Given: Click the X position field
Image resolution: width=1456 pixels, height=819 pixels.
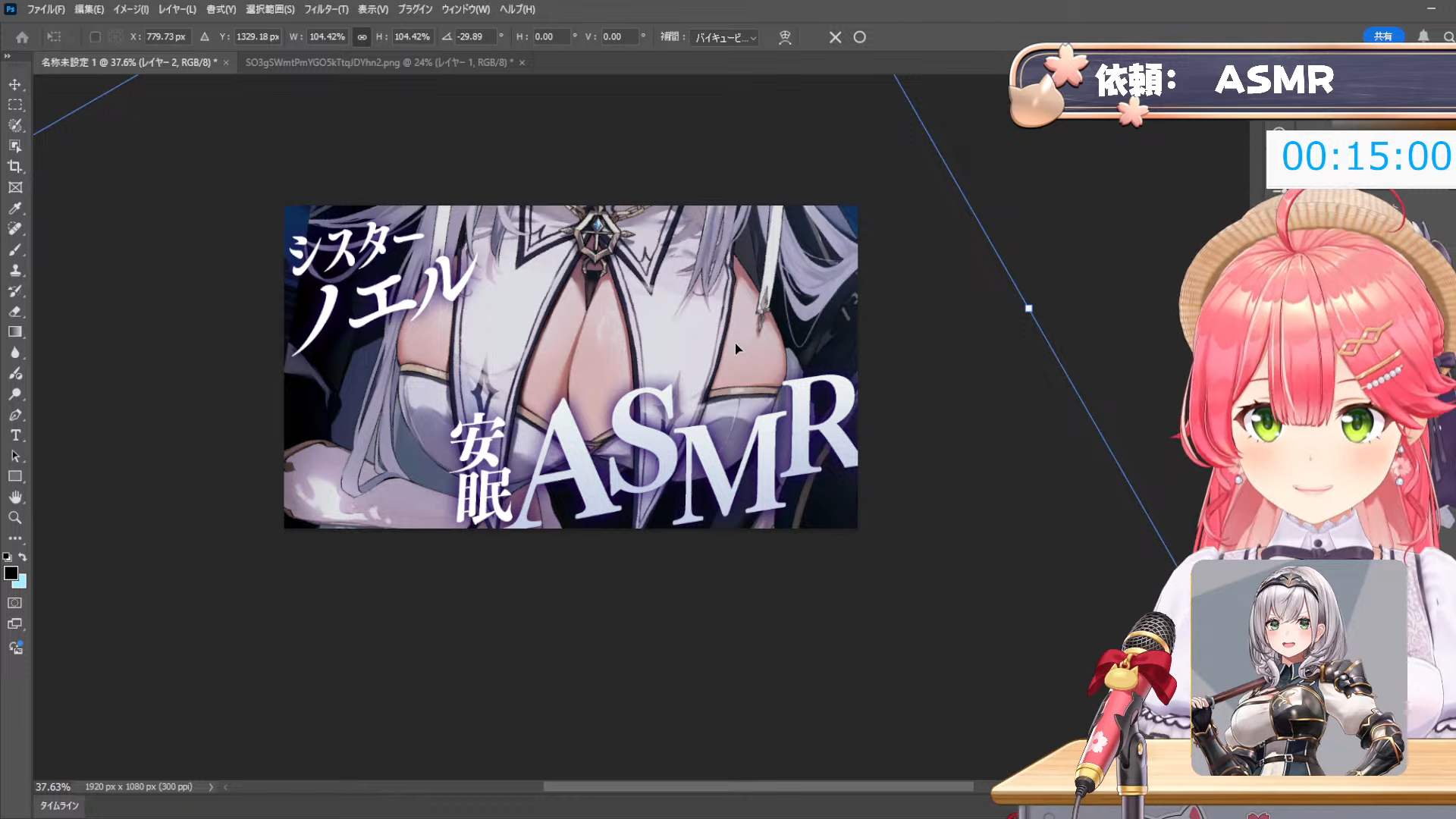Looking at the screenshot, I should pos(166,36).
